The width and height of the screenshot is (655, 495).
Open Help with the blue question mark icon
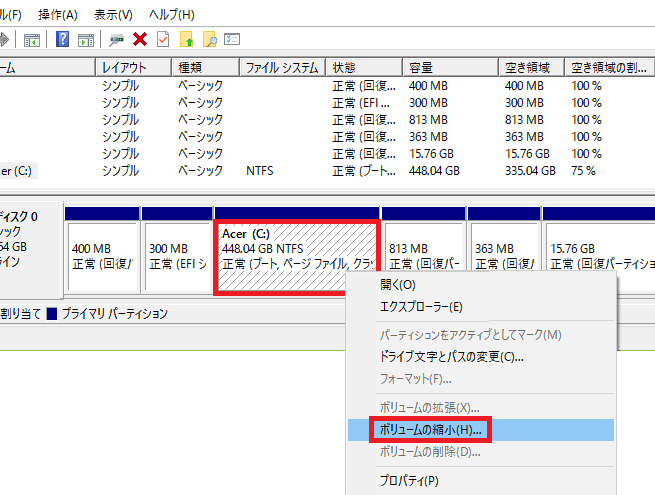[62, 40]
